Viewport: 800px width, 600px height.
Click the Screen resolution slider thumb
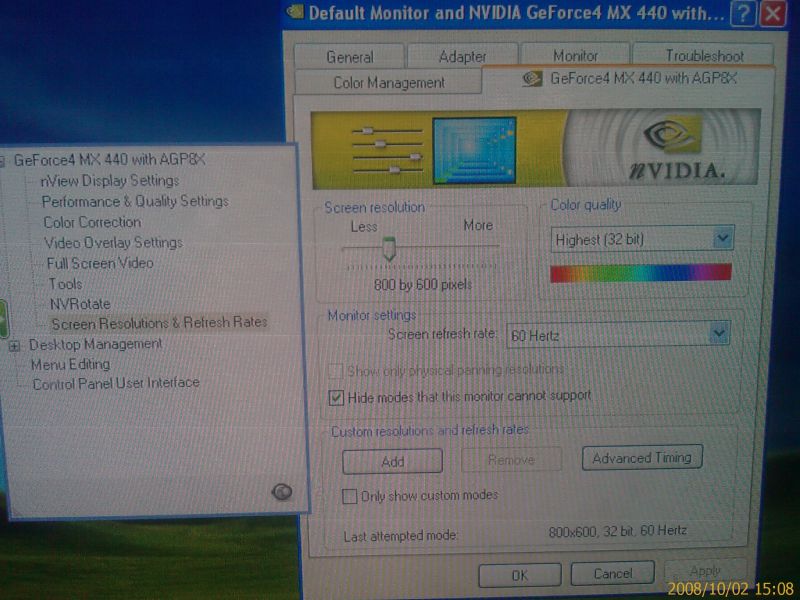[389, 251]
